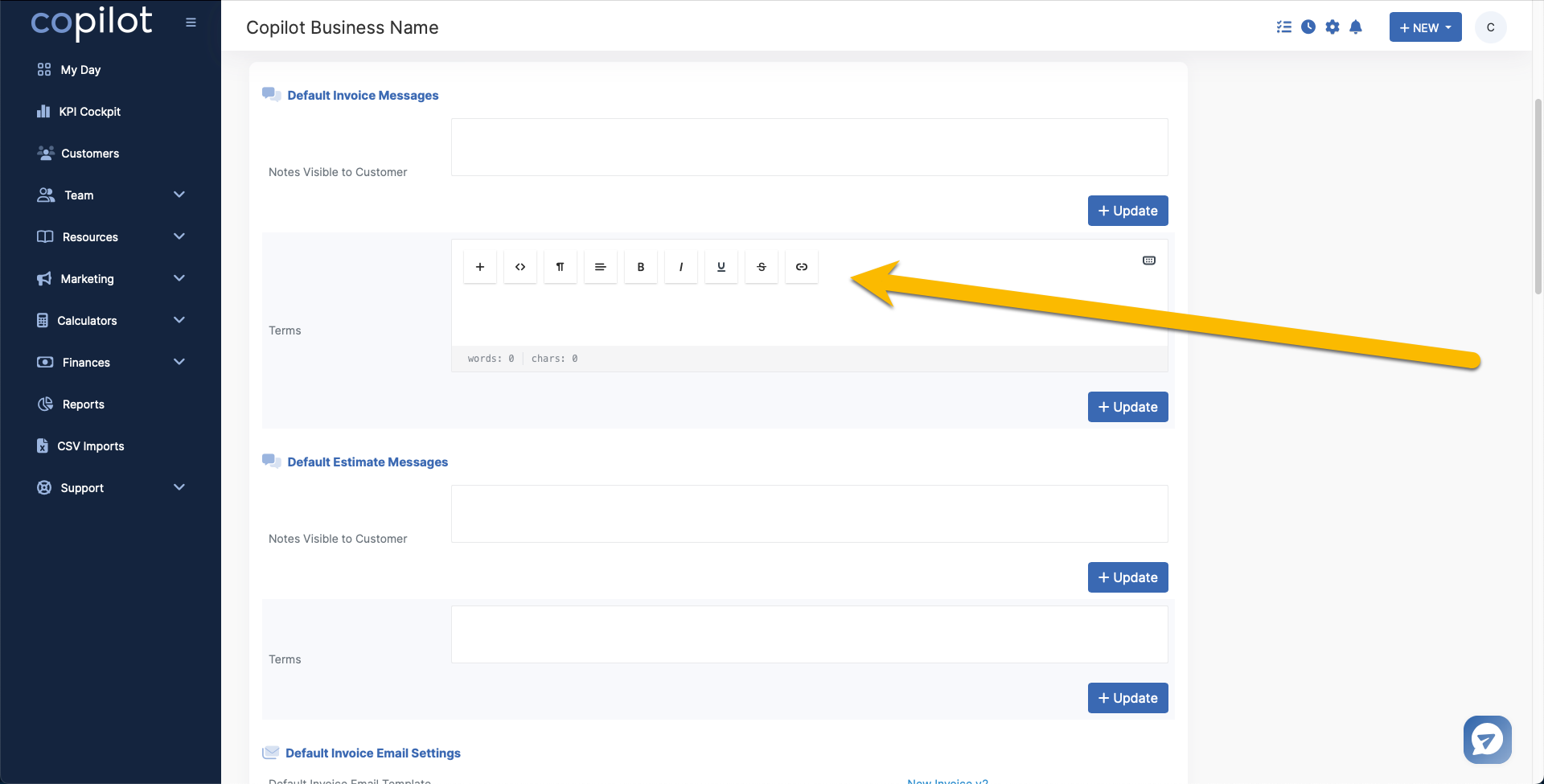Click the Default Invoice Messages heading
Screen dimensions: 1544x784
point(363,95)
